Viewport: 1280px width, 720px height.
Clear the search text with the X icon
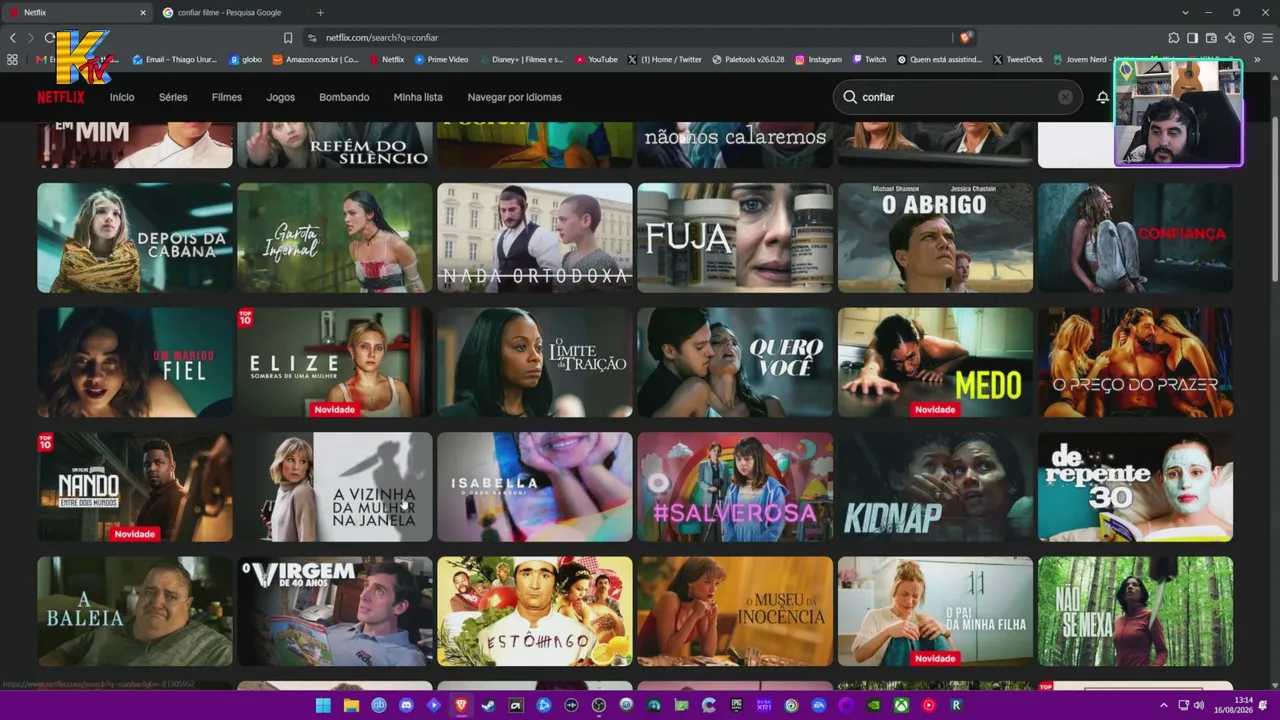[x=1065, y=97]
